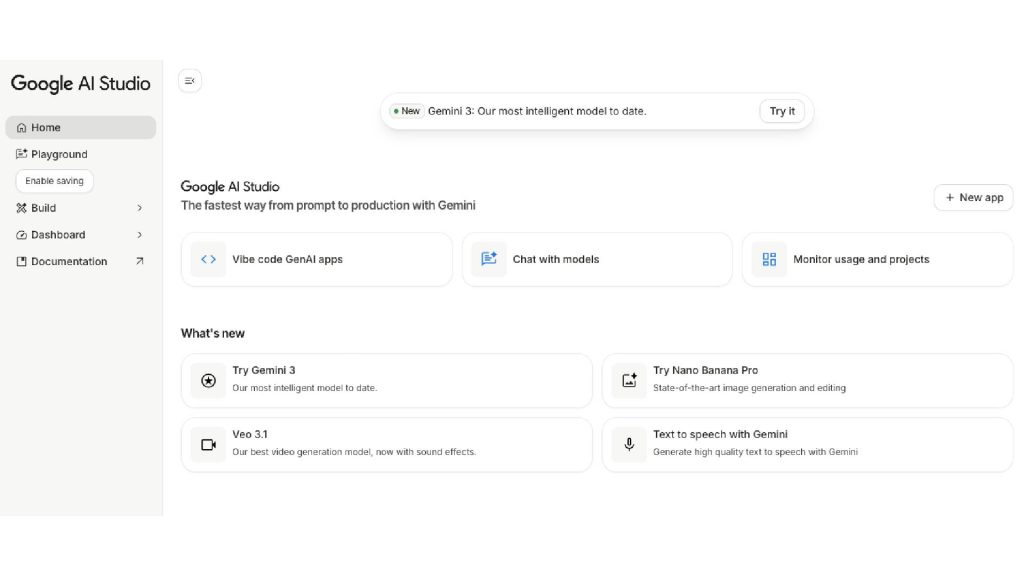Collapse the sidebar with the toggle icon
The height and width of the screenshot is (576, 1024).
[190, 81]
